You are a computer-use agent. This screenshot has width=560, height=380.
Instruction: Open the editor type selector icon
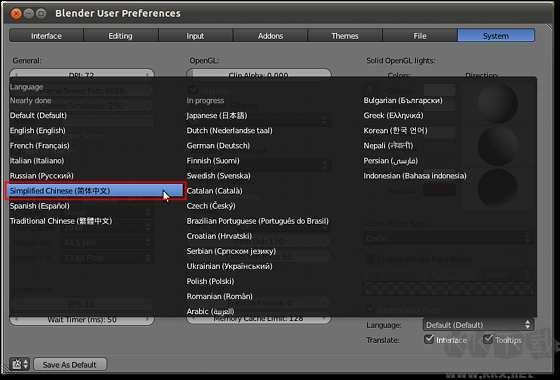pyautogui.click(x=19, y=364)
